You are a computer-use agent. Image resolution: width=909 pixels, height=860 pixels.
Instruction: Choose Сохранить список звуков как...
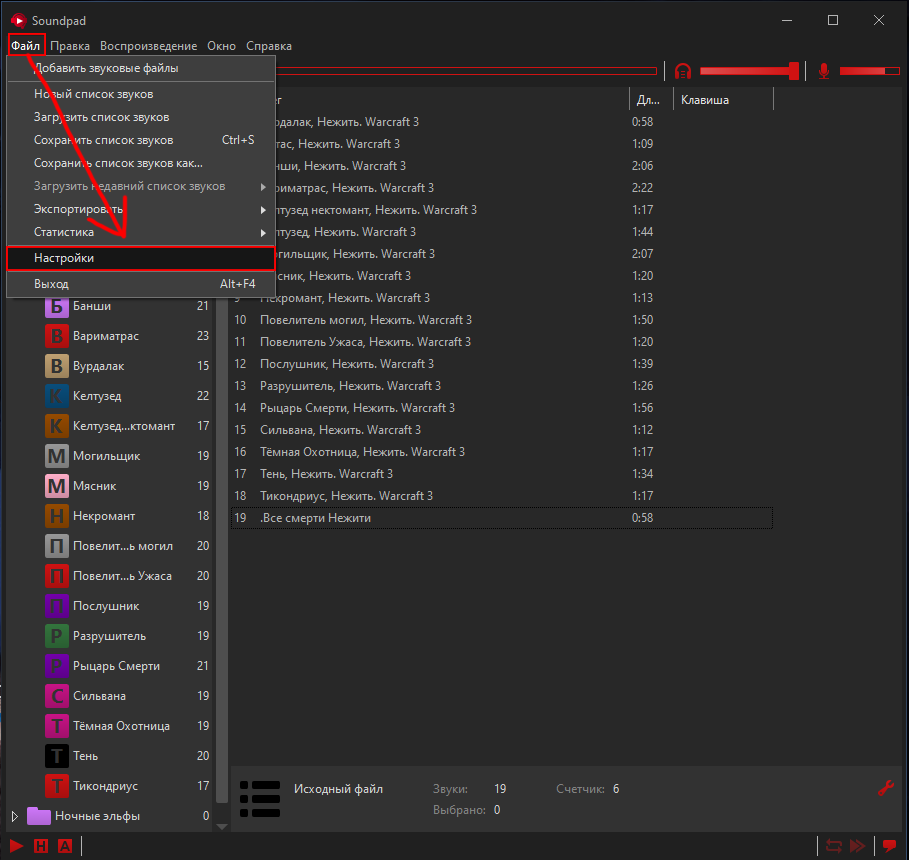[141, 164]
